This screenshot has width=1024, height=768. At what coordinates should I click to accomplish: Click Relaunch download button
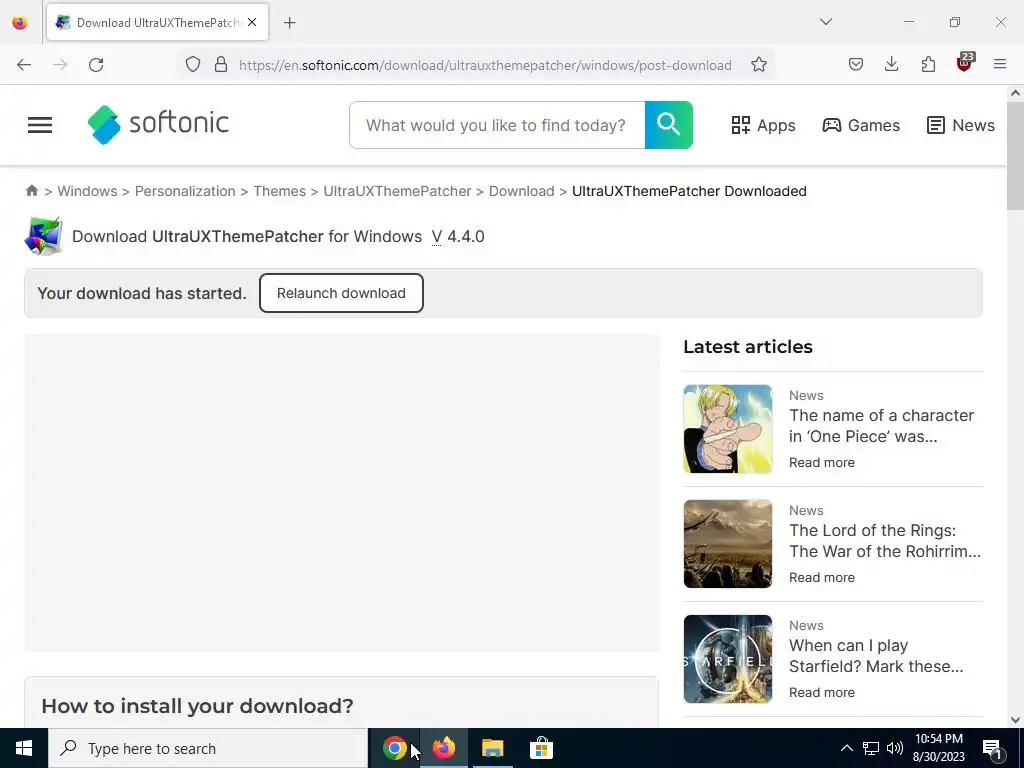tap(341, 293)
